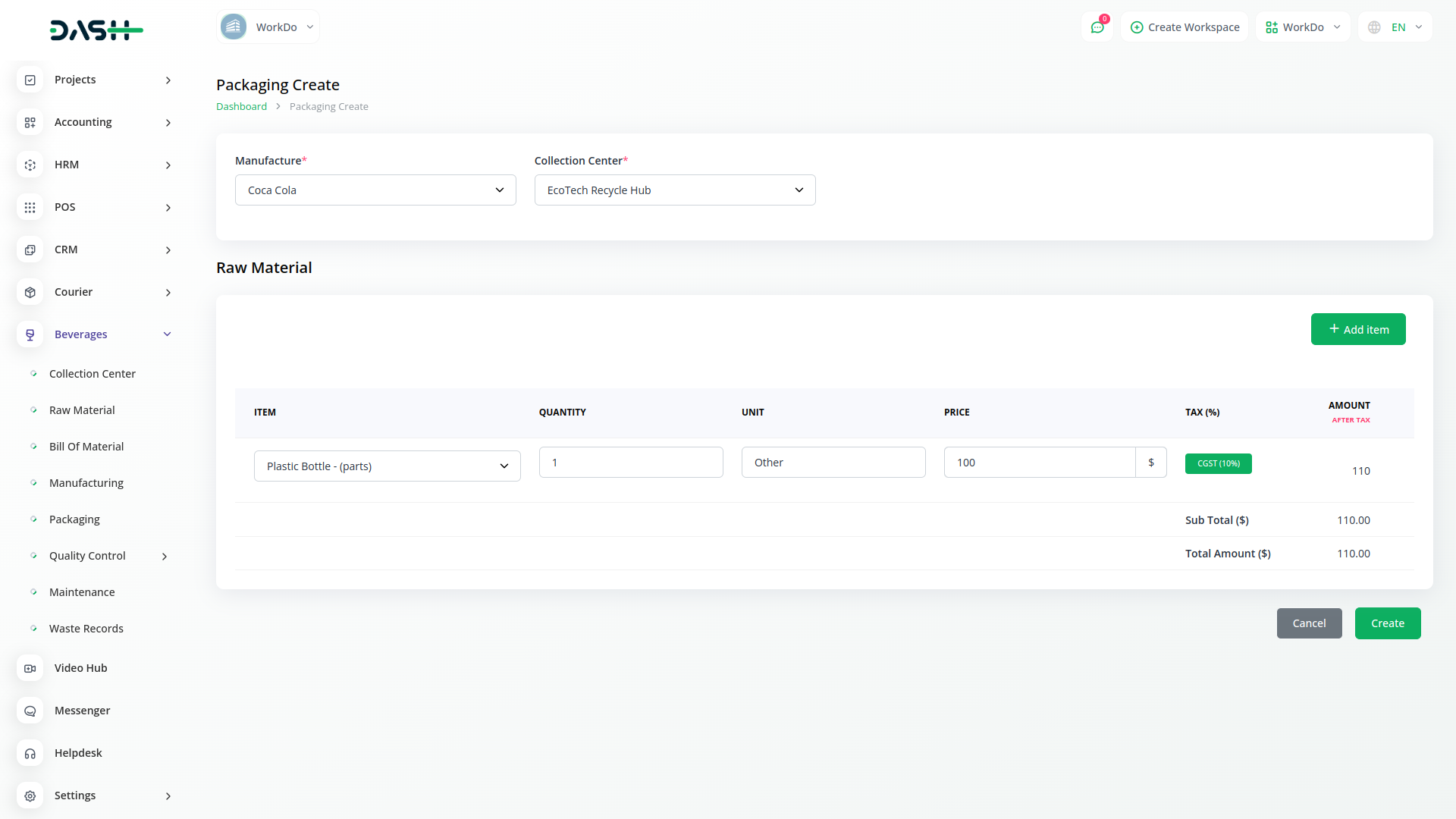Expand the Quality Control submenu
Screen dimensions: 1456x819
[x=165, y=556]
